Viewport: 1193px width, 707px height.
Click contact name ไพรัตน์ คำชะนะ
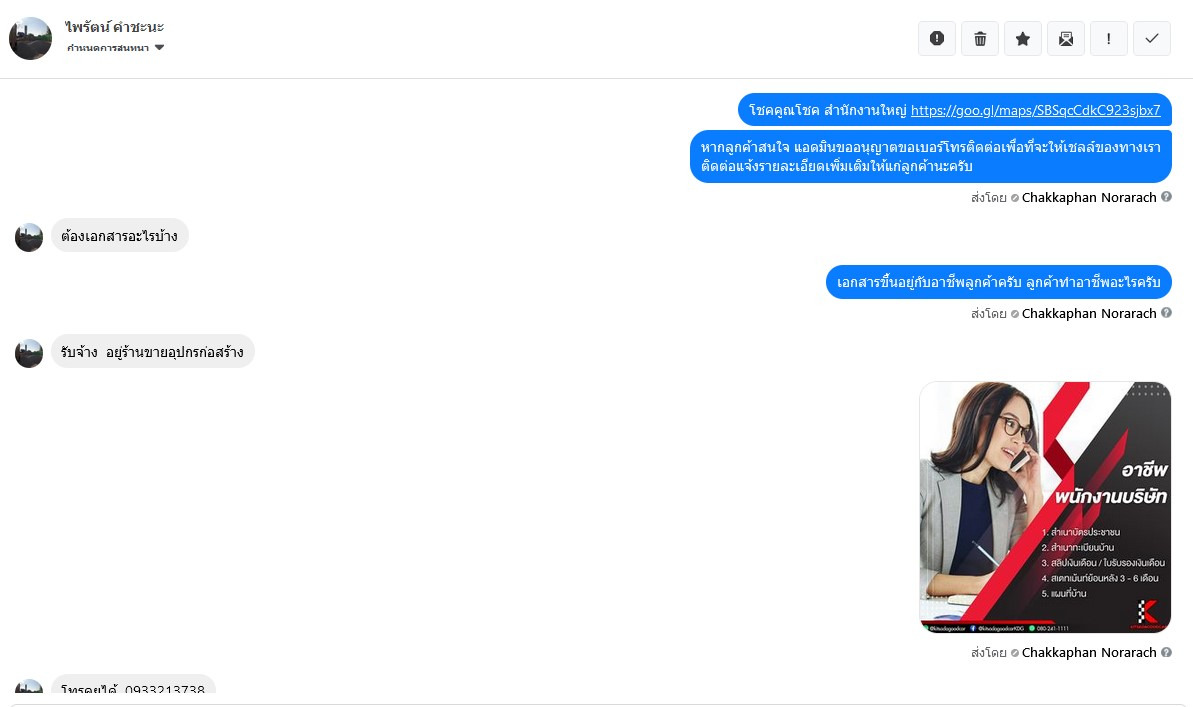pyautogui.click(x=114, y=27)
